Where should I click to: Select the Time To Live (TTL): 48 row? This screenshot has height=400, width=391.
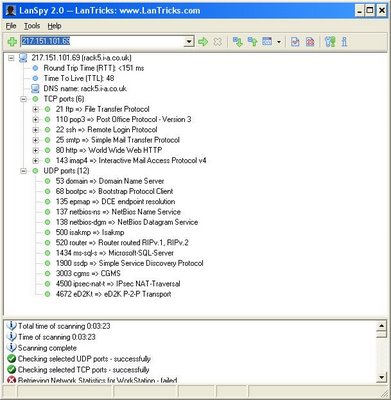pyautogui.click(x=79, y=78)
